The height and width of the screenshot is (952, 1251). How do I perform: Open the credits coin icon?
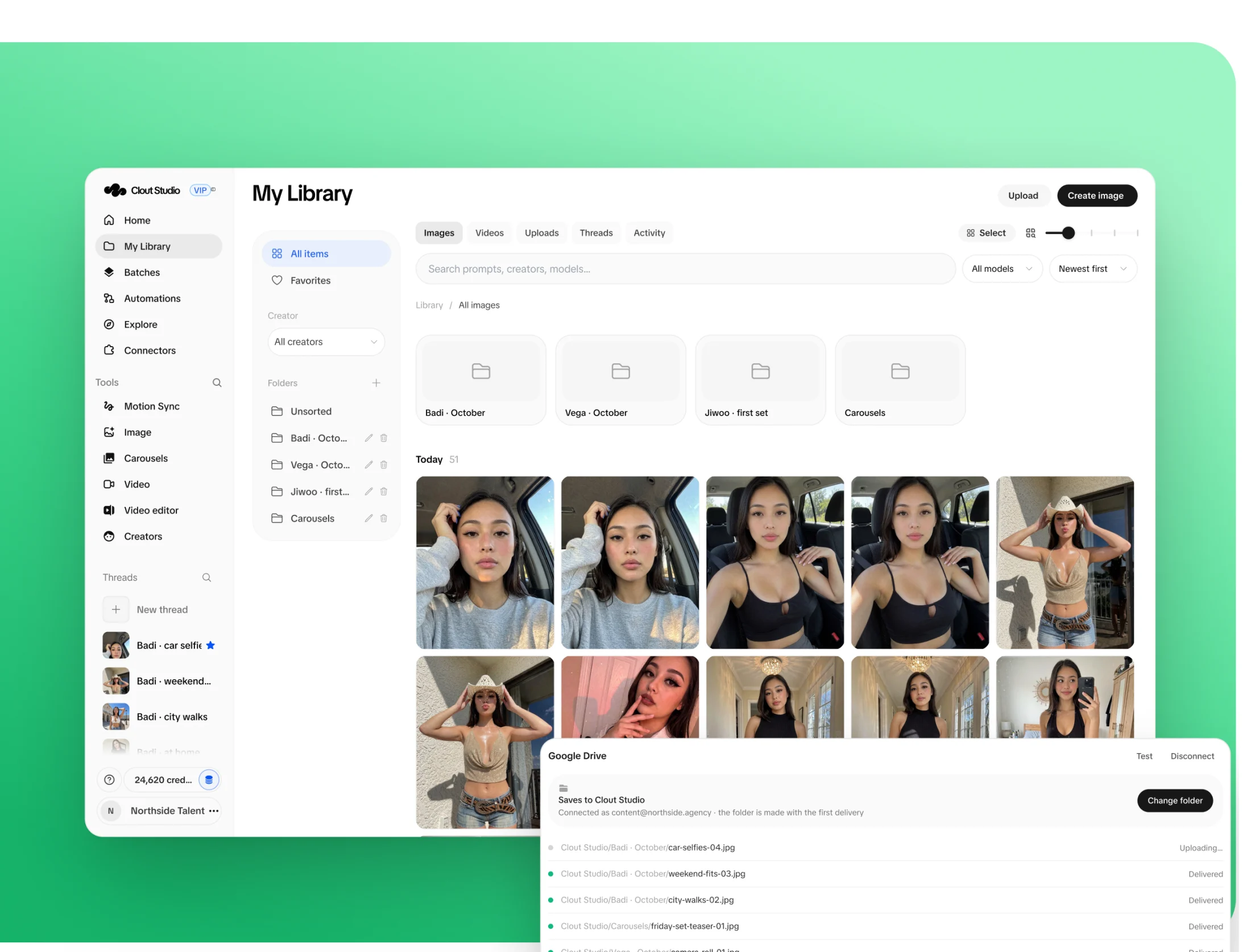tap(209, 781)
